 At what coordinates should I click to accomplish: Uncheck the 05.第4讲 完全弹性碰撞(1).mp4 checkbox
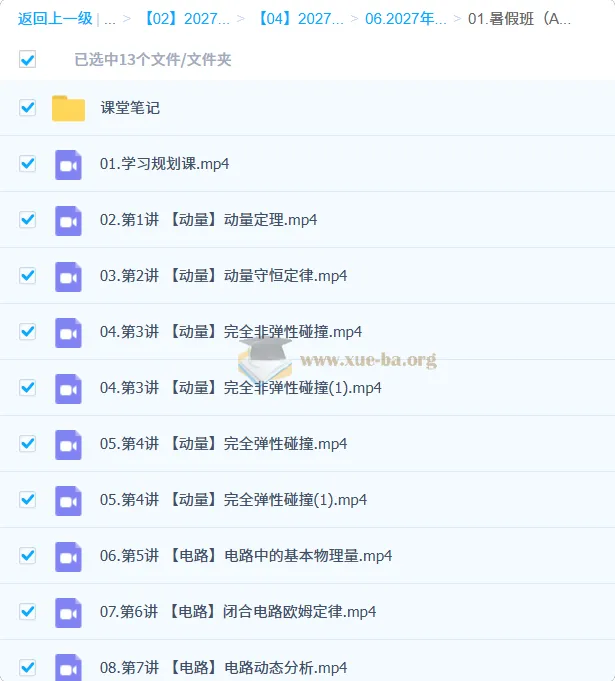(27, 500)
